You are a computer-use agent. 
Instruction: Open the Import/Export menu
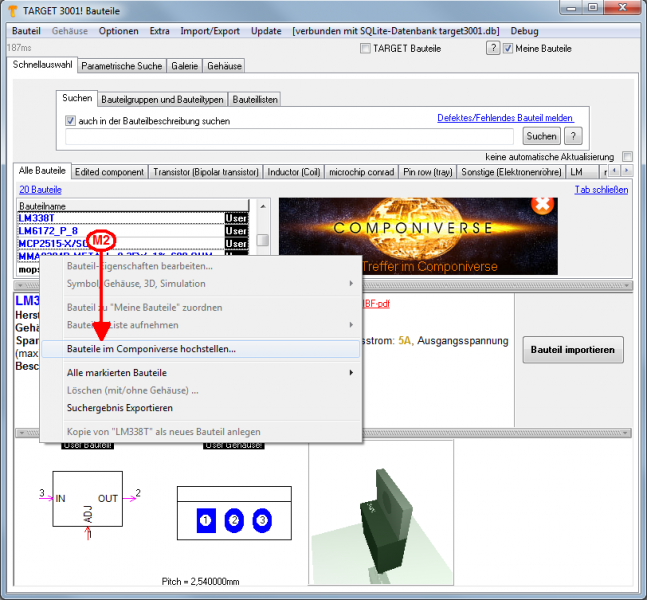click(x=210, y=31)
